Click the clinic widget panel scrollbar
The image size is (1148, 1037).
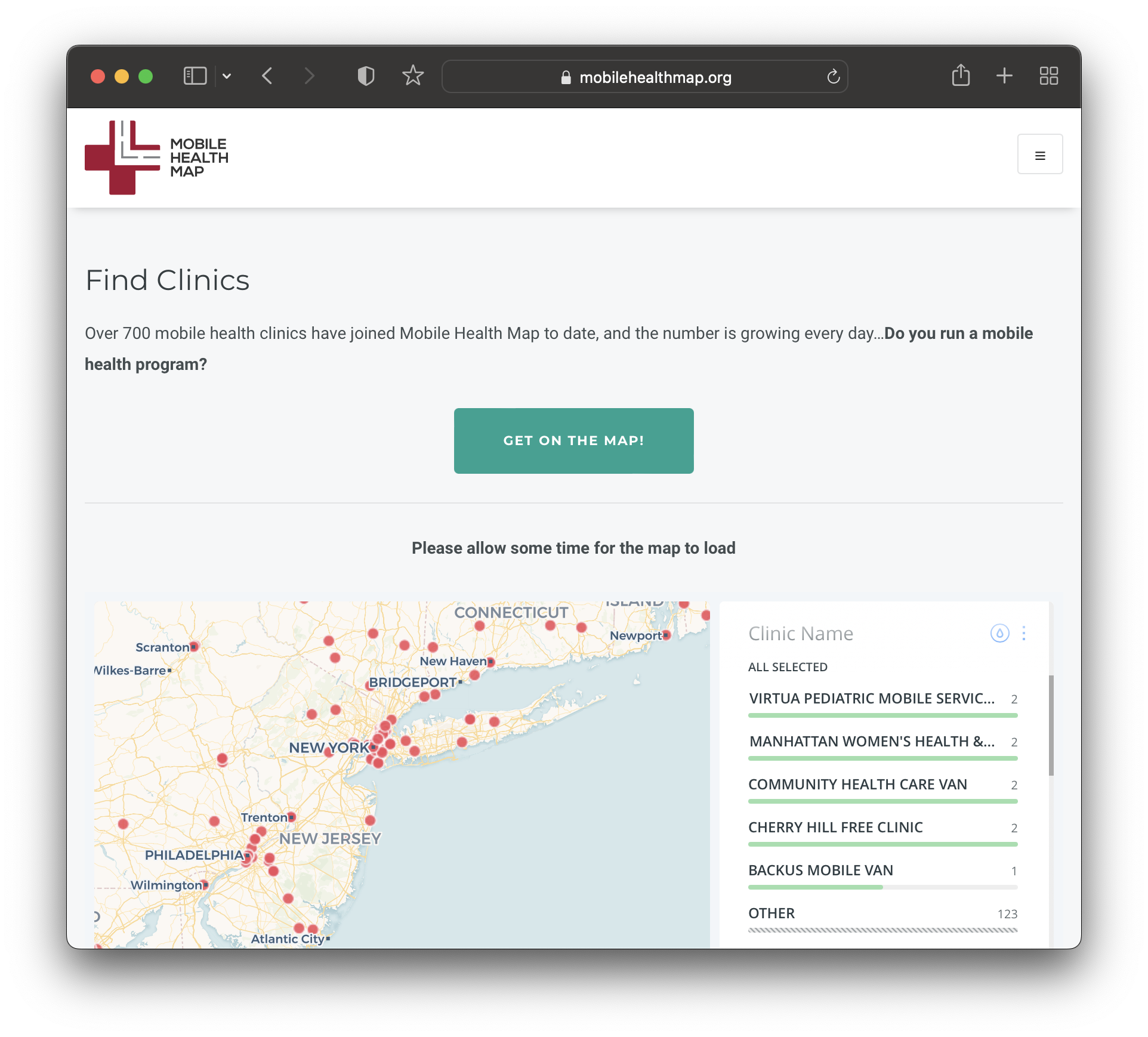point(1051,725)
